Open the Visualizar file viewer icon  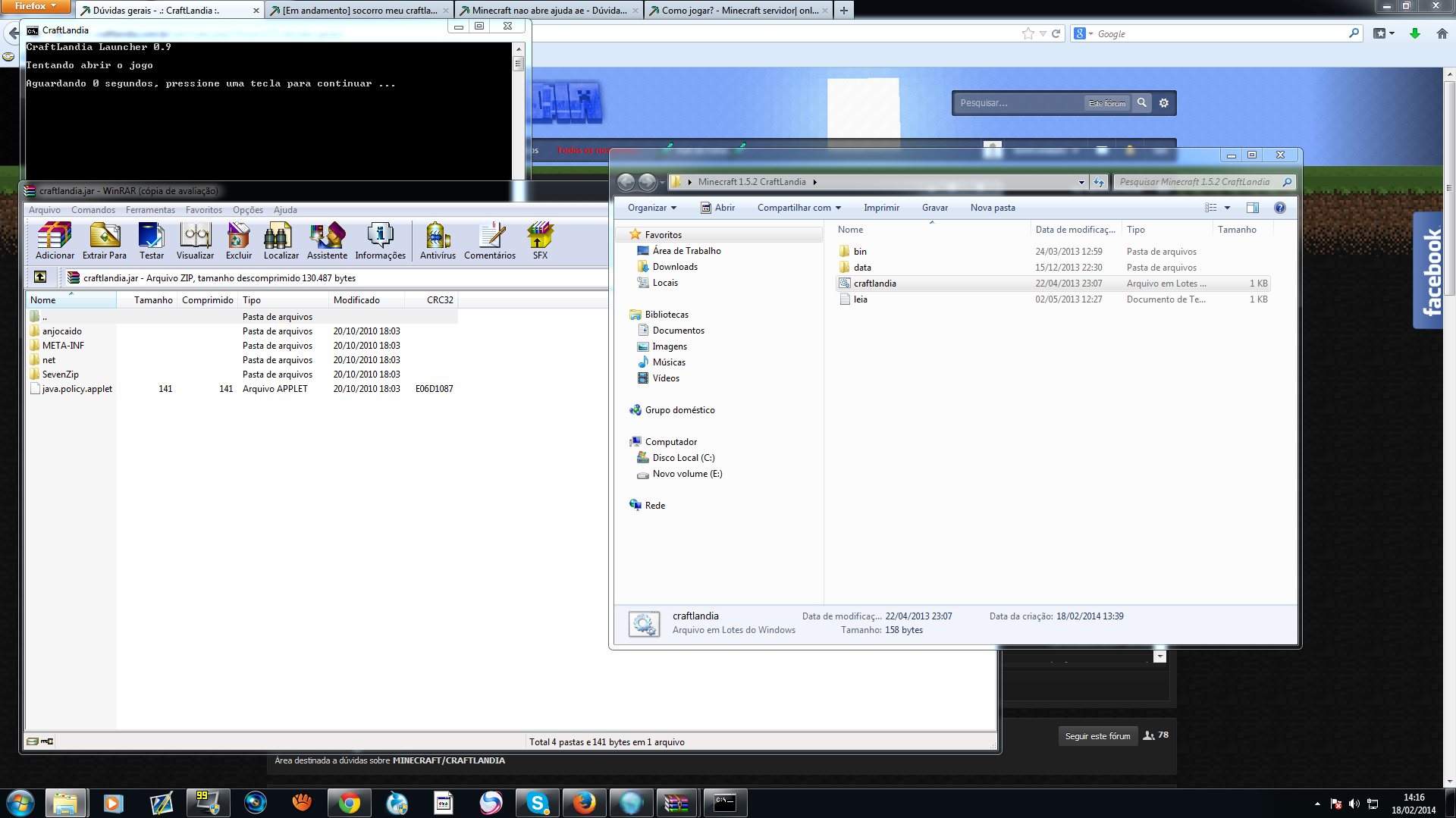(x=195, y=241)
